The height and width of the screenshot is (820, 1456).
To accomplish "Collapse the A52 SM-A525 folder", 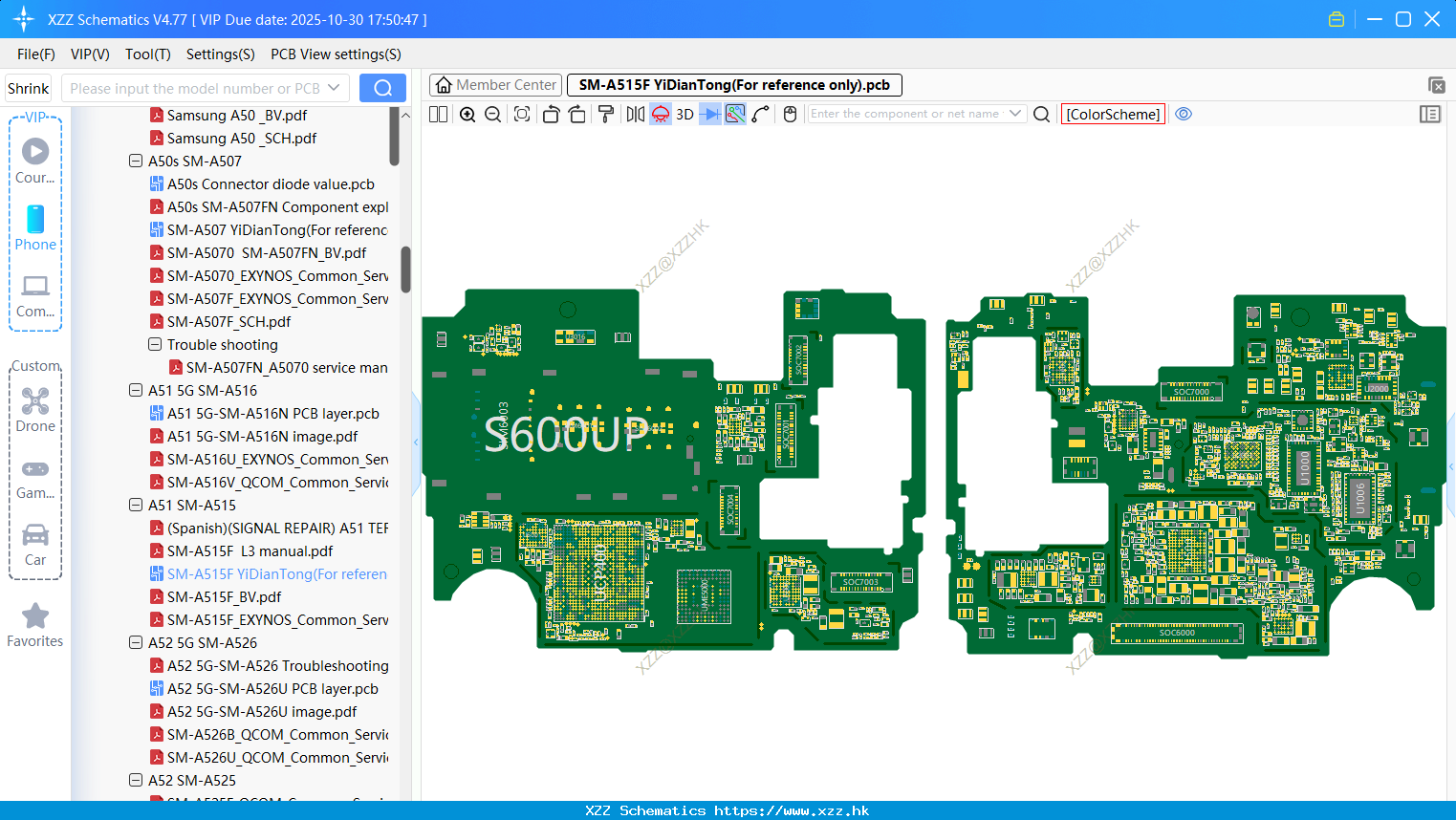I will tap(136, 780).
